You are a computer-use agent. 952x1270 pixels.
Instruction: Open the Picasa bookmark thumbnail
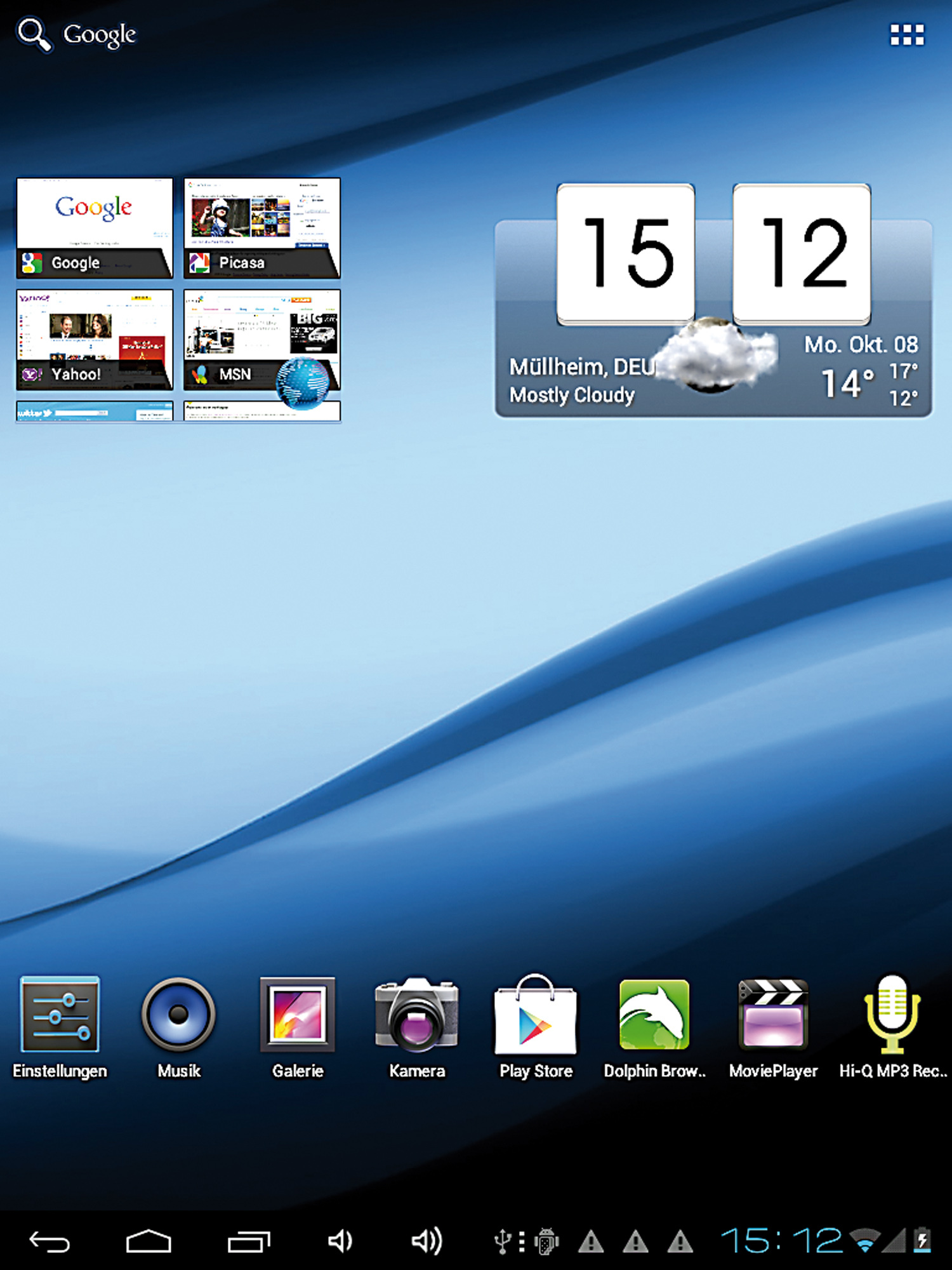pos(262,227)
